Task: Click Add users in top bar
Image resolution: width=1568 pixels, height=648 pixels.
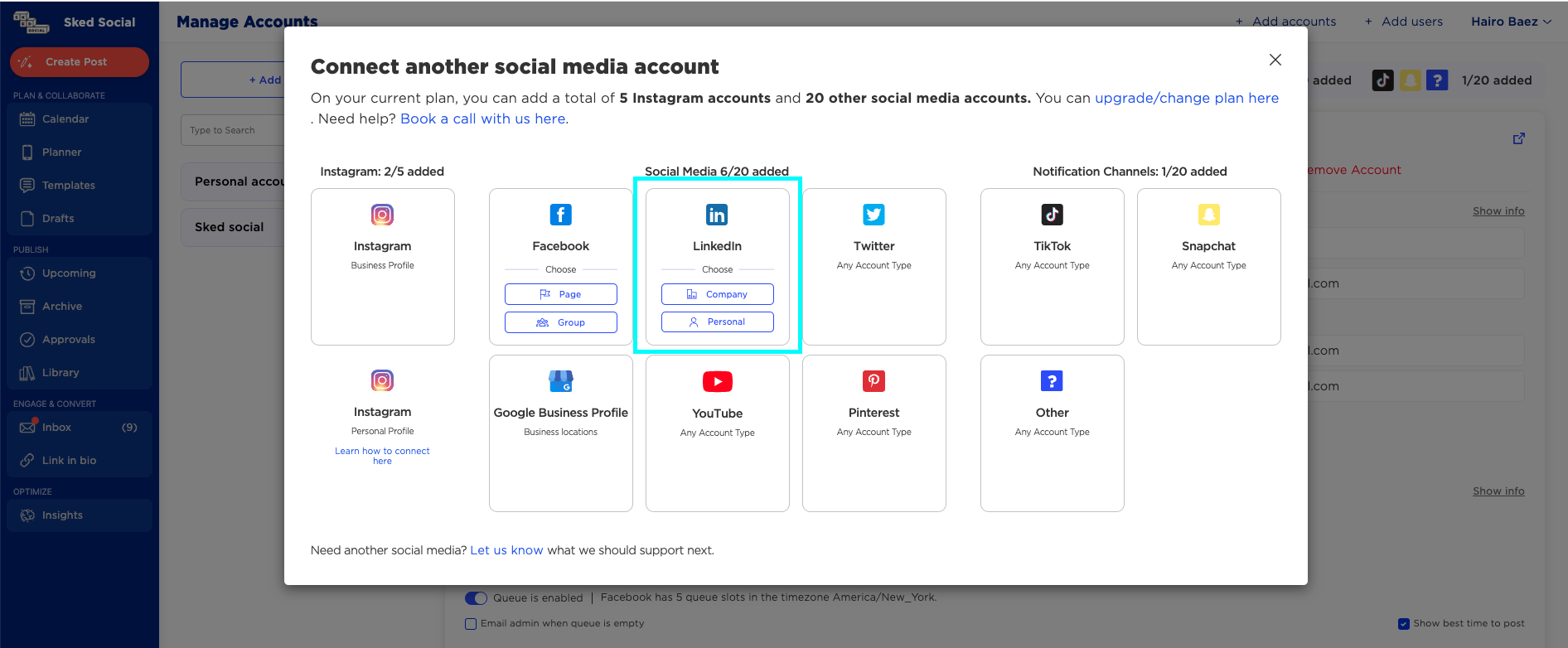Action: pos(1404,22)
